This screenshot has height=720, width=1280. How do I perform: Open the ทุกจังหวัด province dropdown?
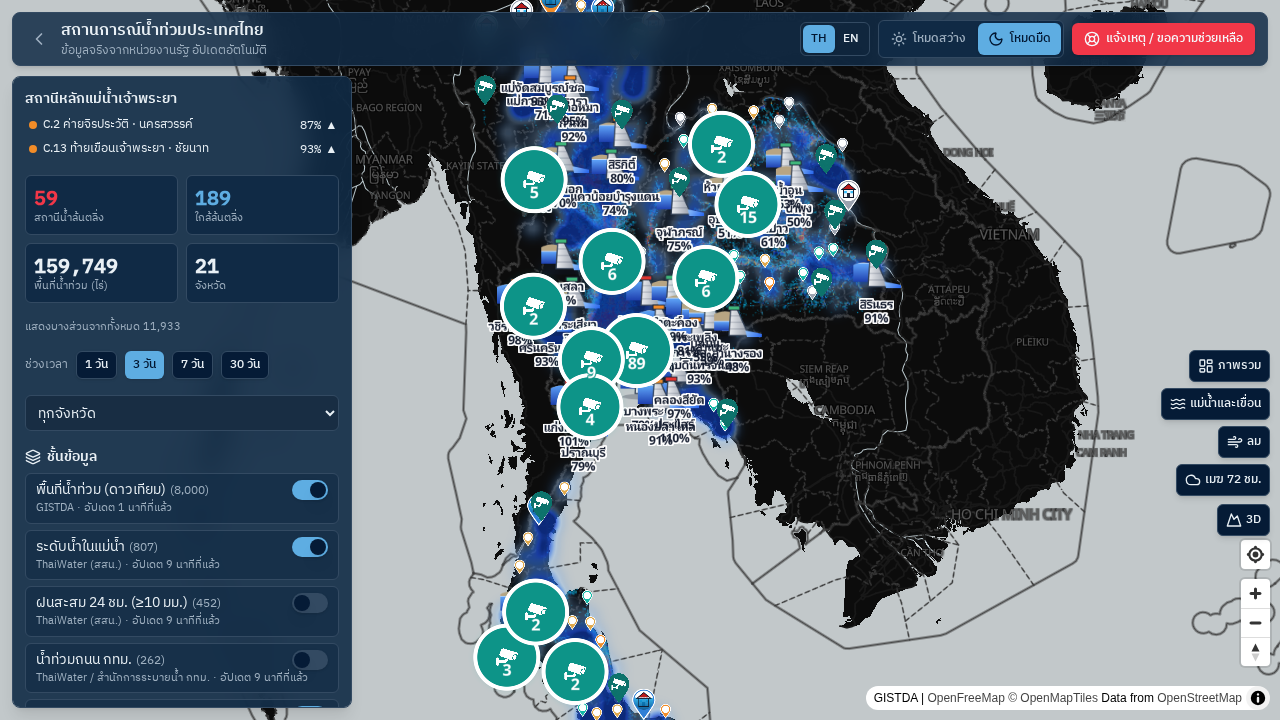point(182,413)
